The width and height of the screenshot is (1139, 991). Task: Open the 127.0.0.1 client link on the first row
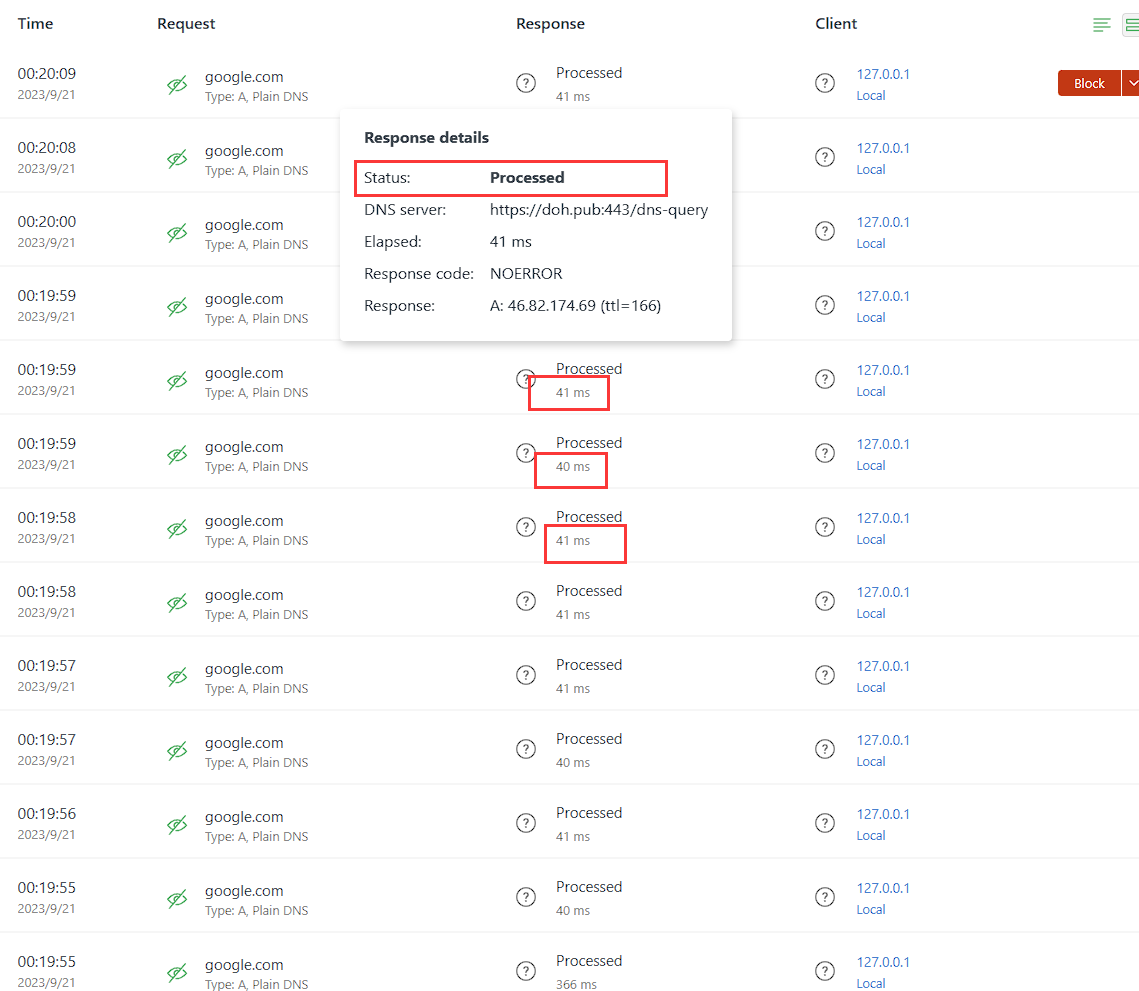[x=883, y=74]
